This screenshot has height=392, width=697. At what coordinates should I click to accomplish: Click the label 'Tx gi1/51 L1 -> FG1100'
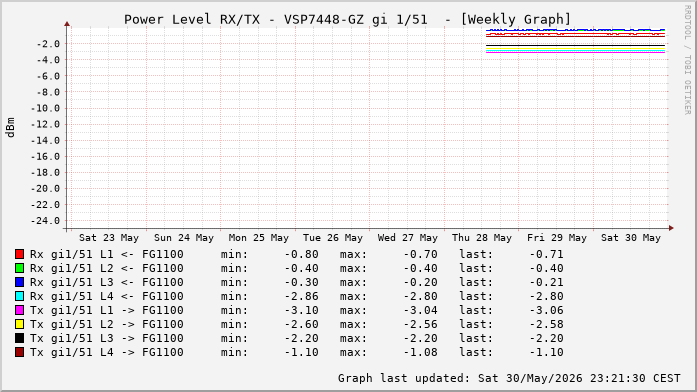click(107, 310)
